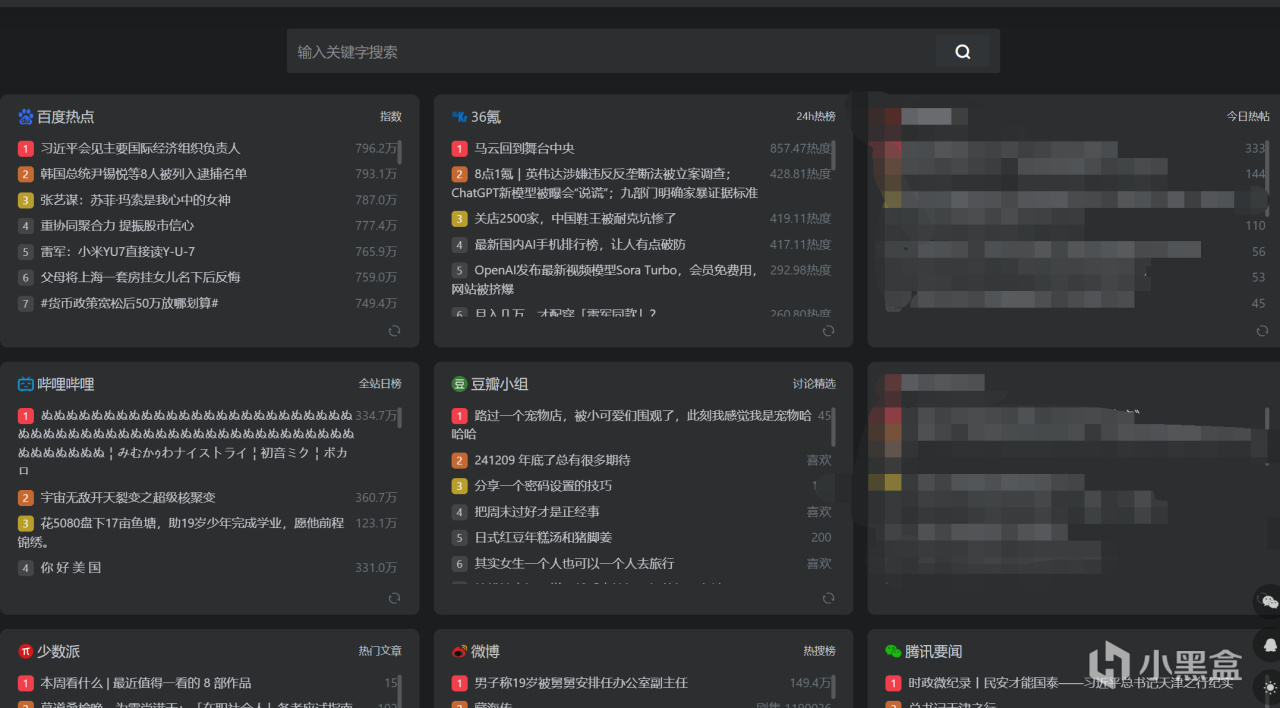1280x708 pixels.
Task: Open '其实女生一个人也可以一个人去旅行' post
Action: 574,563
